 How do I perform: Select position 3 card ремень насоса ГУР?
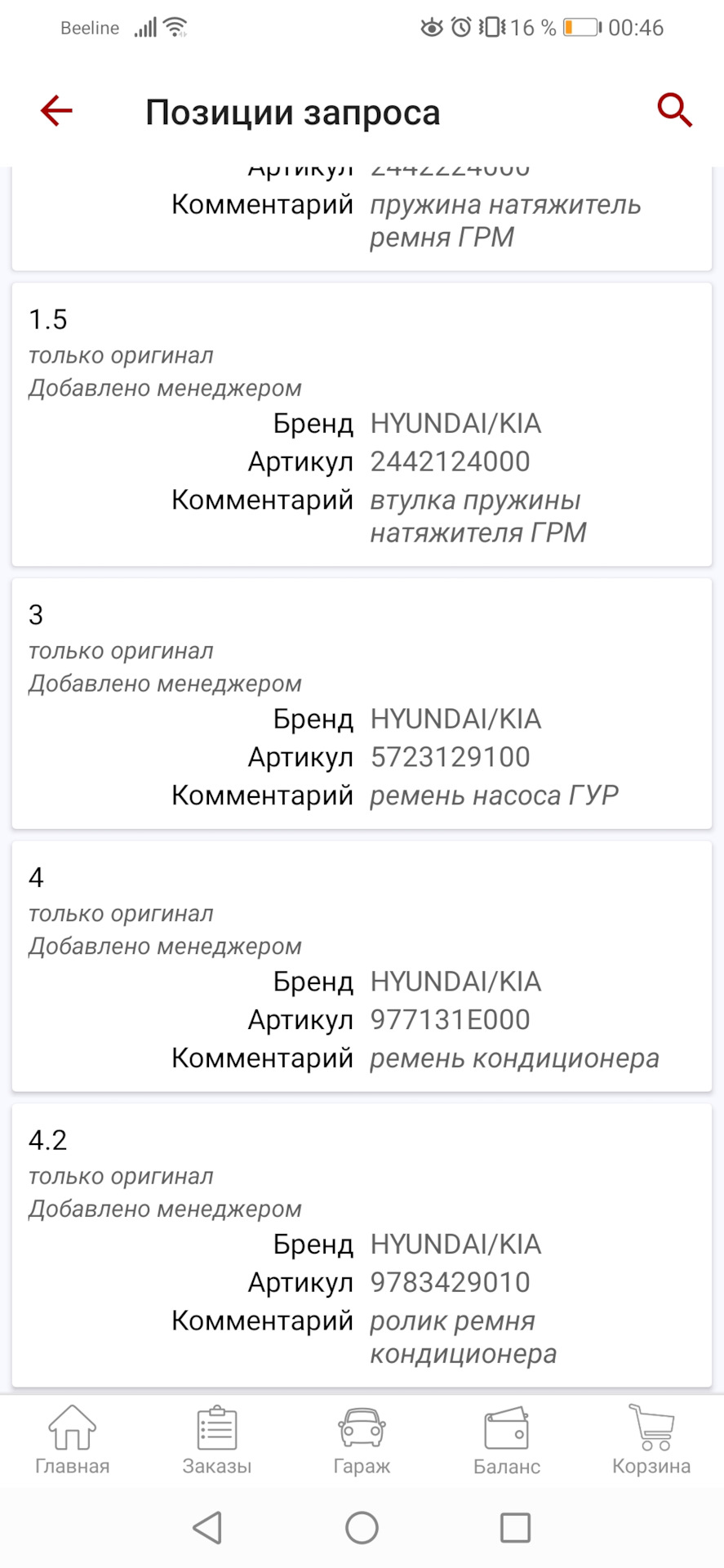[x=362, y=703]
